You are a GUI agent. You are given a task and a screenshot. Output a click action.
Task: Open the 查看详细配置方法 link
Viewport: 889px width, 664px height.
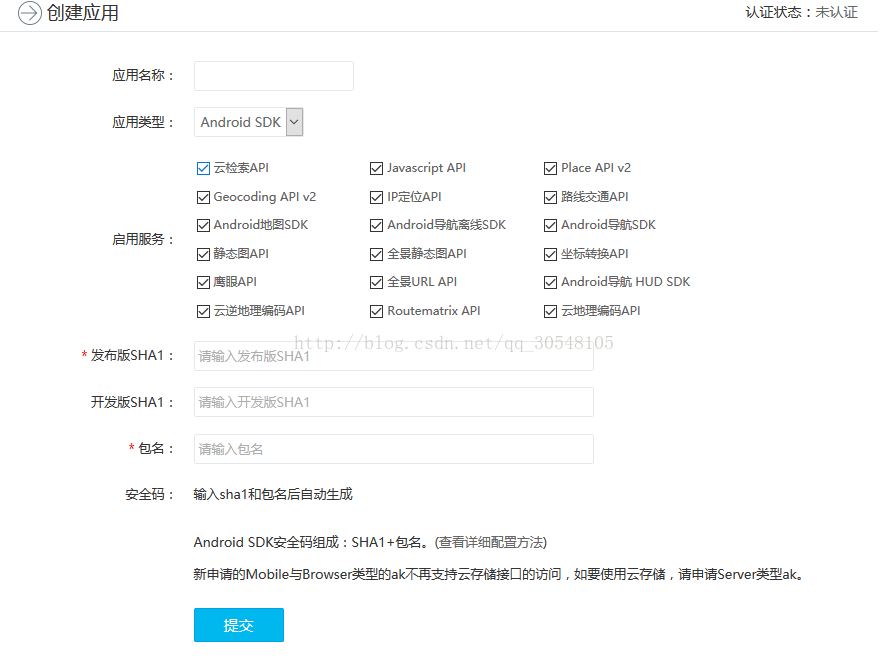491,543
